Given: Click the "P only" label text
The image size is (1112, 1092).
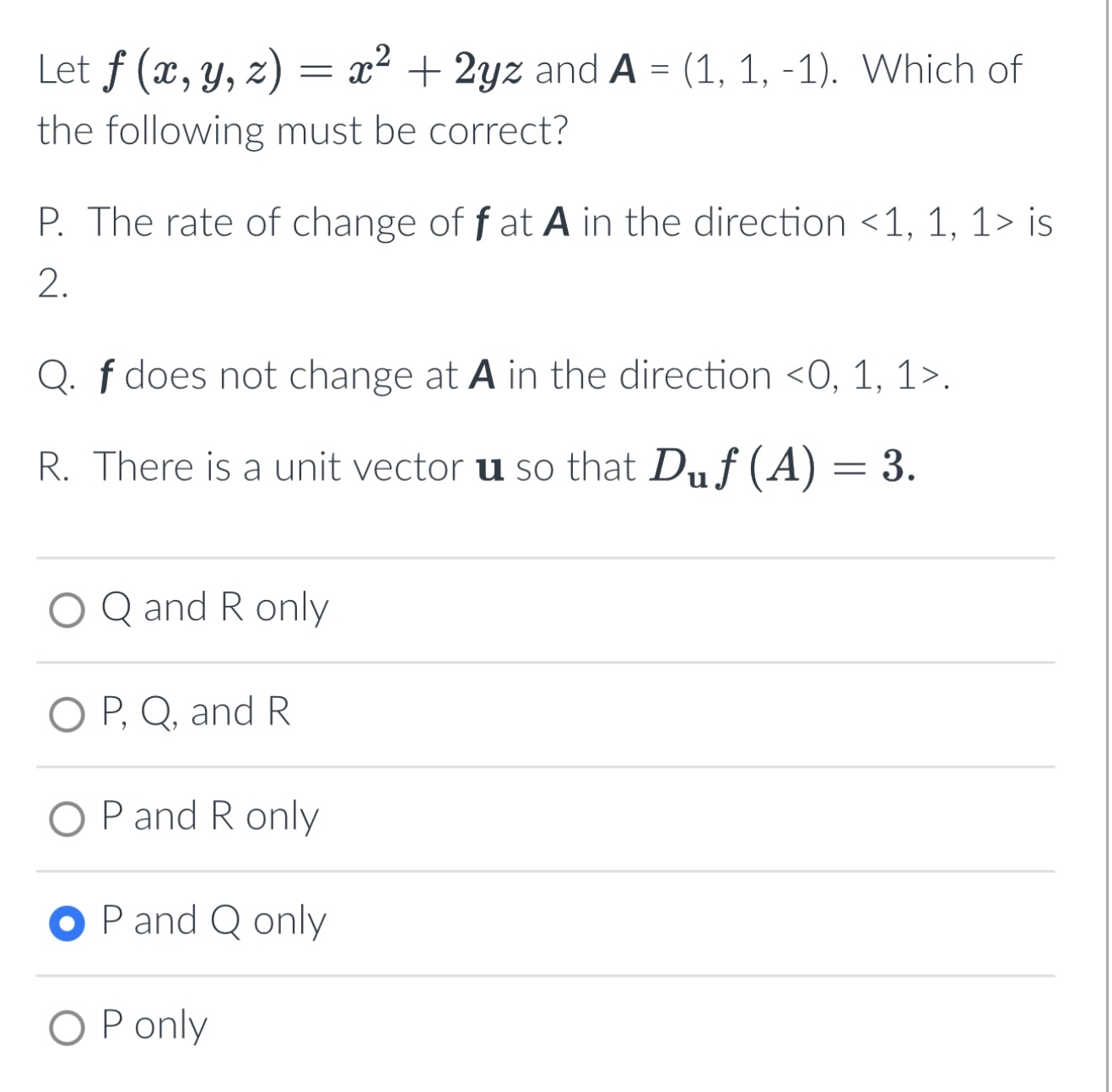Looking at the screenshot, I should 152,1024.
